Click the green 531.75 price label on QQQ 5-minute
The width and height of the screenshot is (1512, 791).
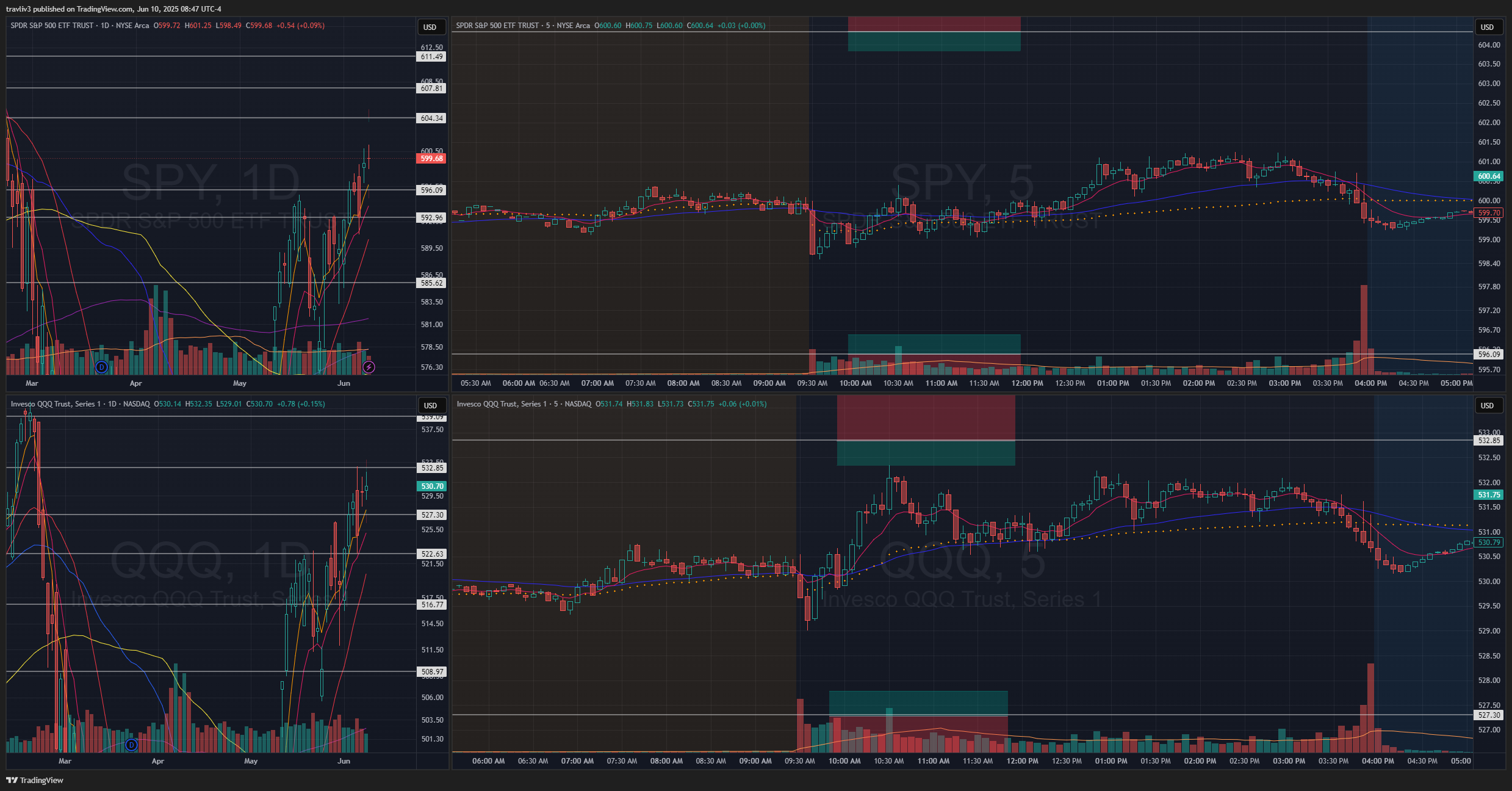tap(1489, 495)
